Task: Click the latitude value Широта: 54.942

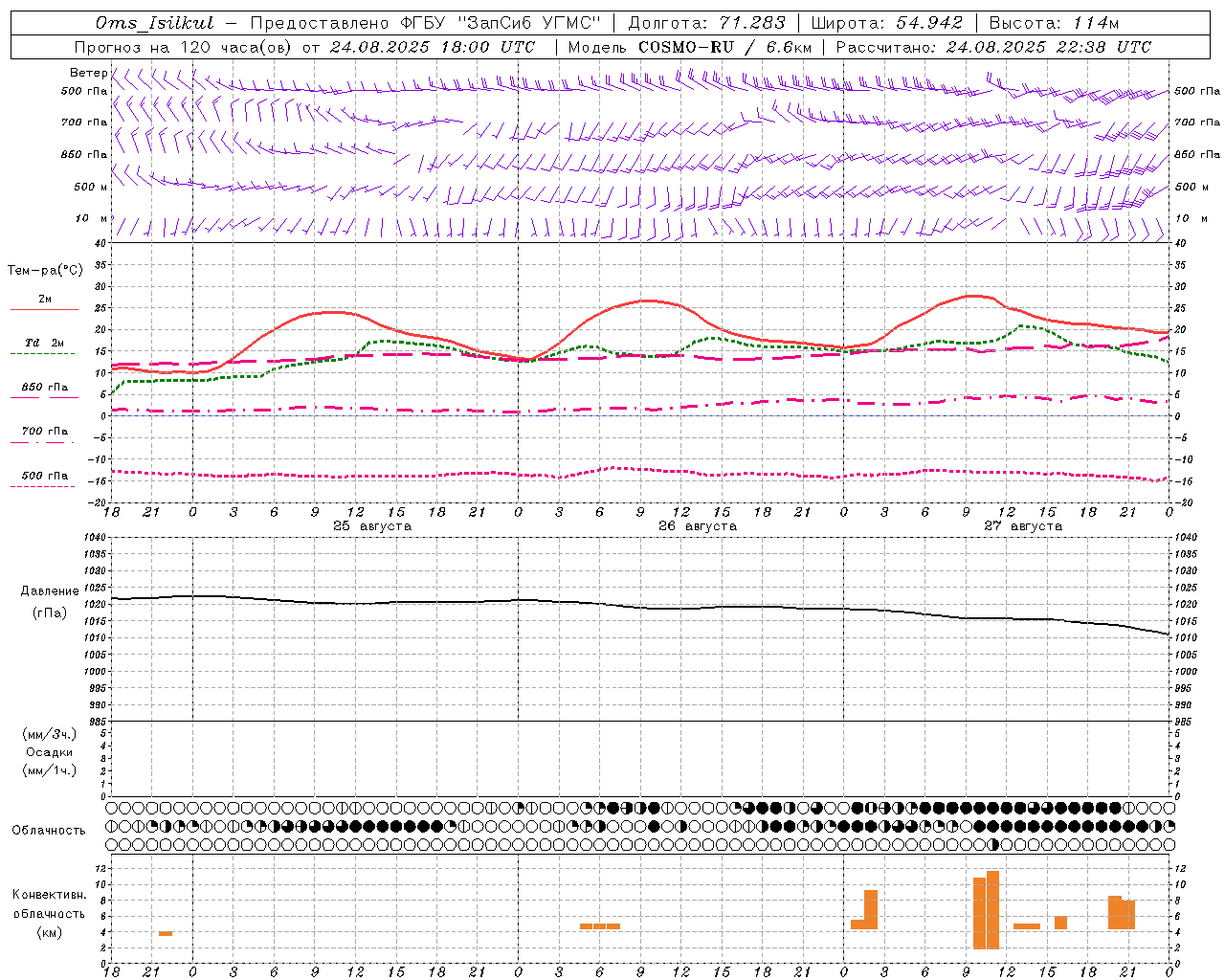Action: (x=886, y=23)
